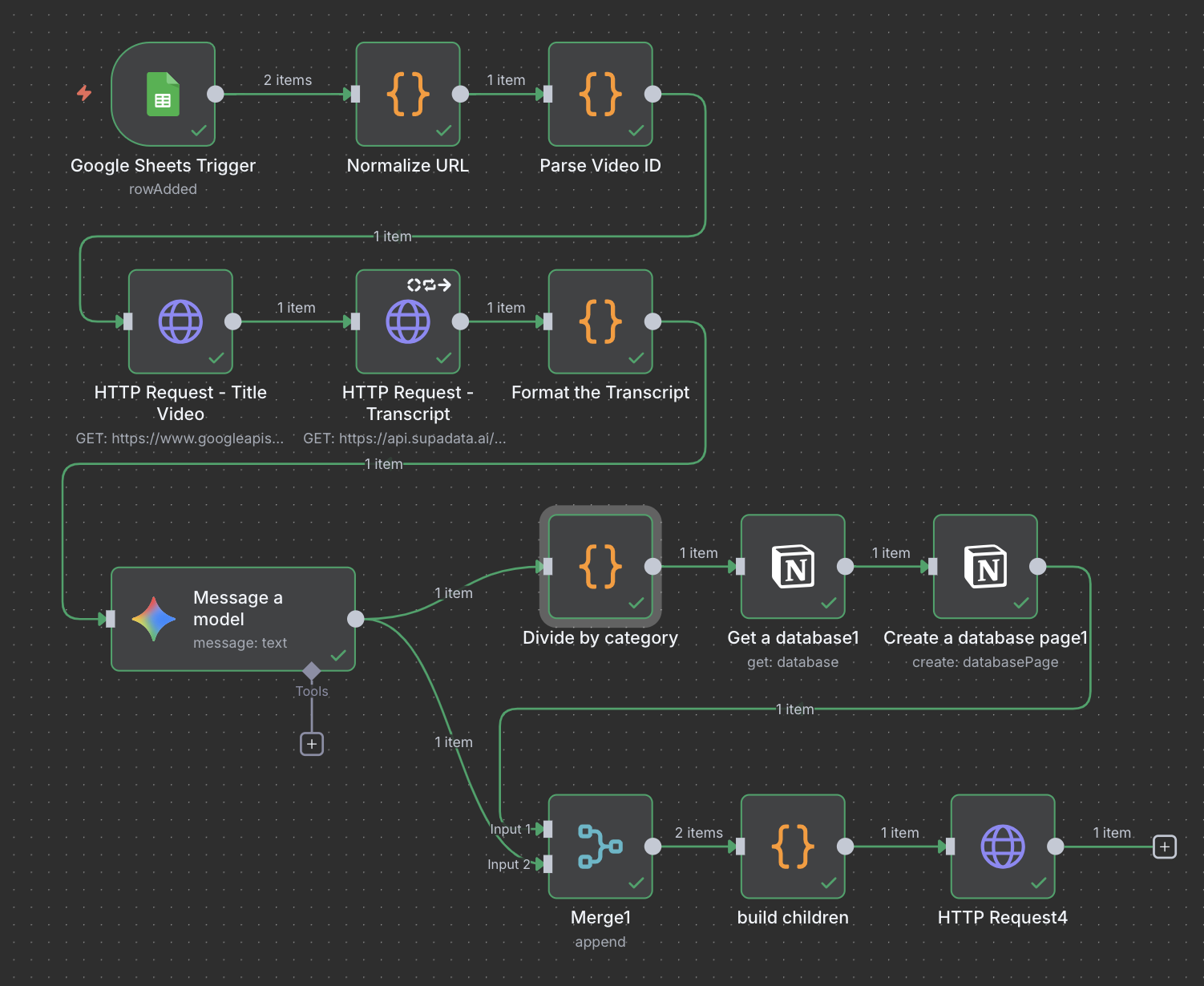
Task: Click the 'rowAdded' subtitle text
Action: (163, 189)
